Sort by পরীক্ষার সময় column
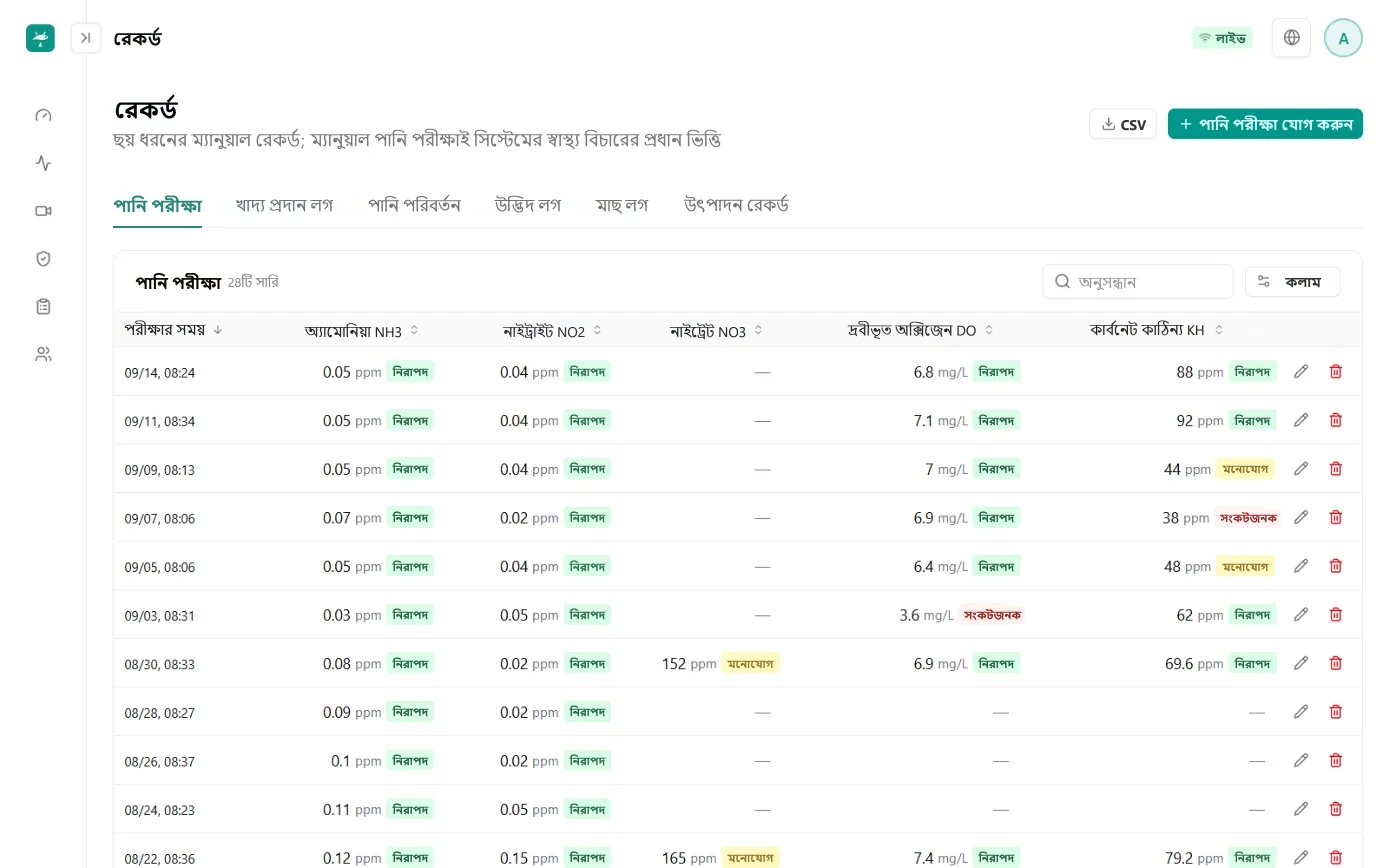 pyautogui.click(x=174, y=330)
